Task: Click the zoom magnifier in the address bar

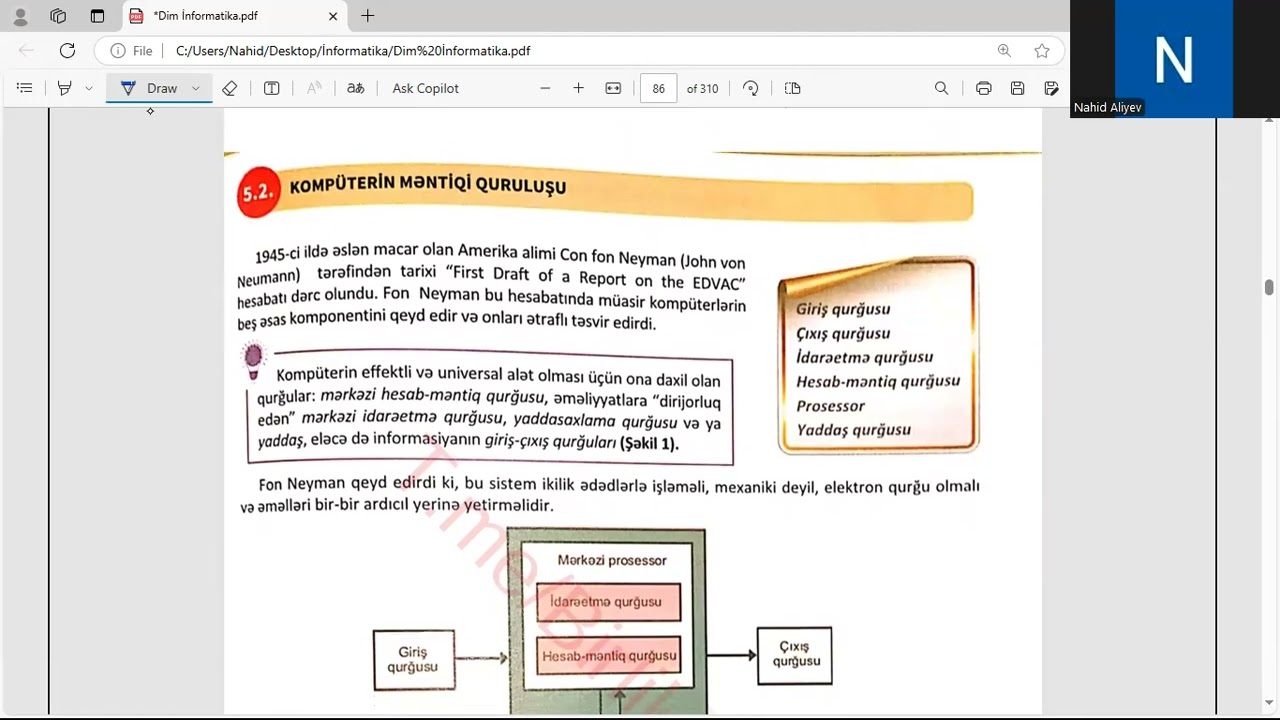Action: pos(1004,51)
